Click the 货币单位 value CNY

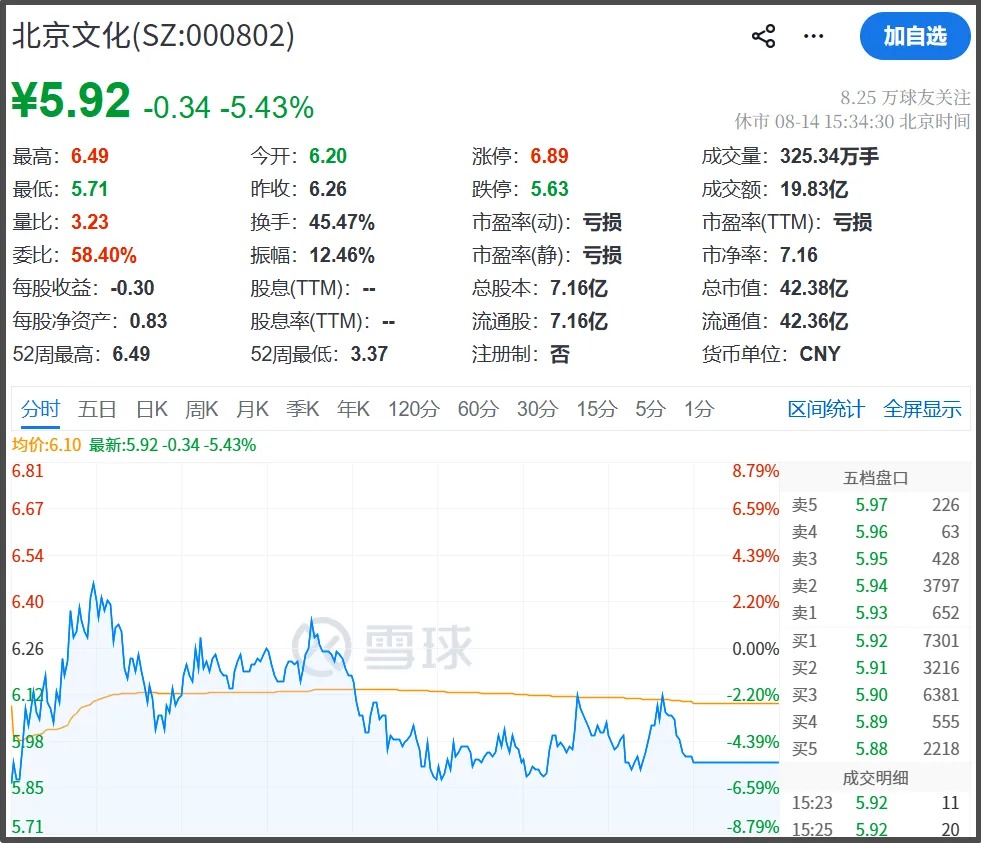coord(820,355)
